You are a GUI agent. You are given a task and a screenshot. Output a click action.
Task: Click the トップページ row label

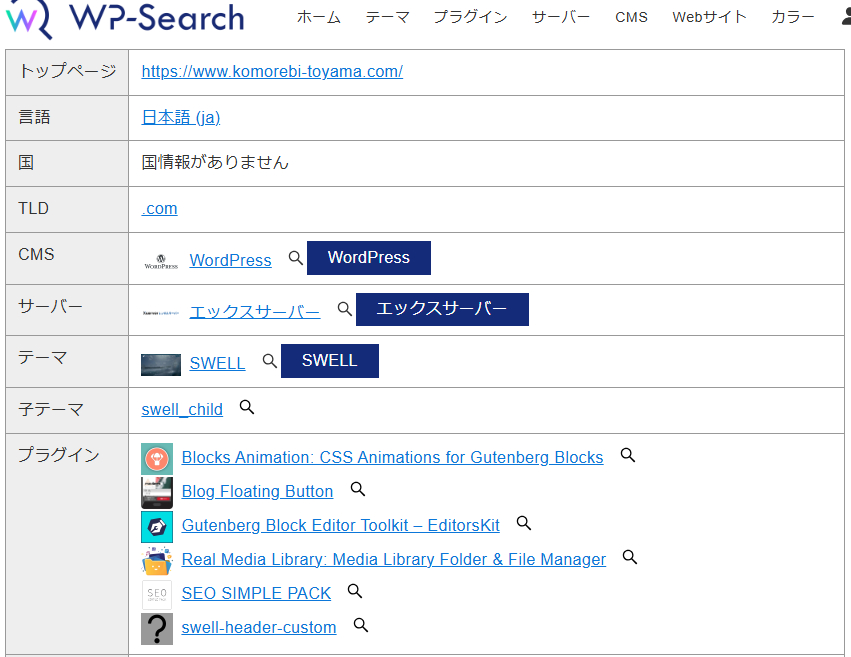67,71
